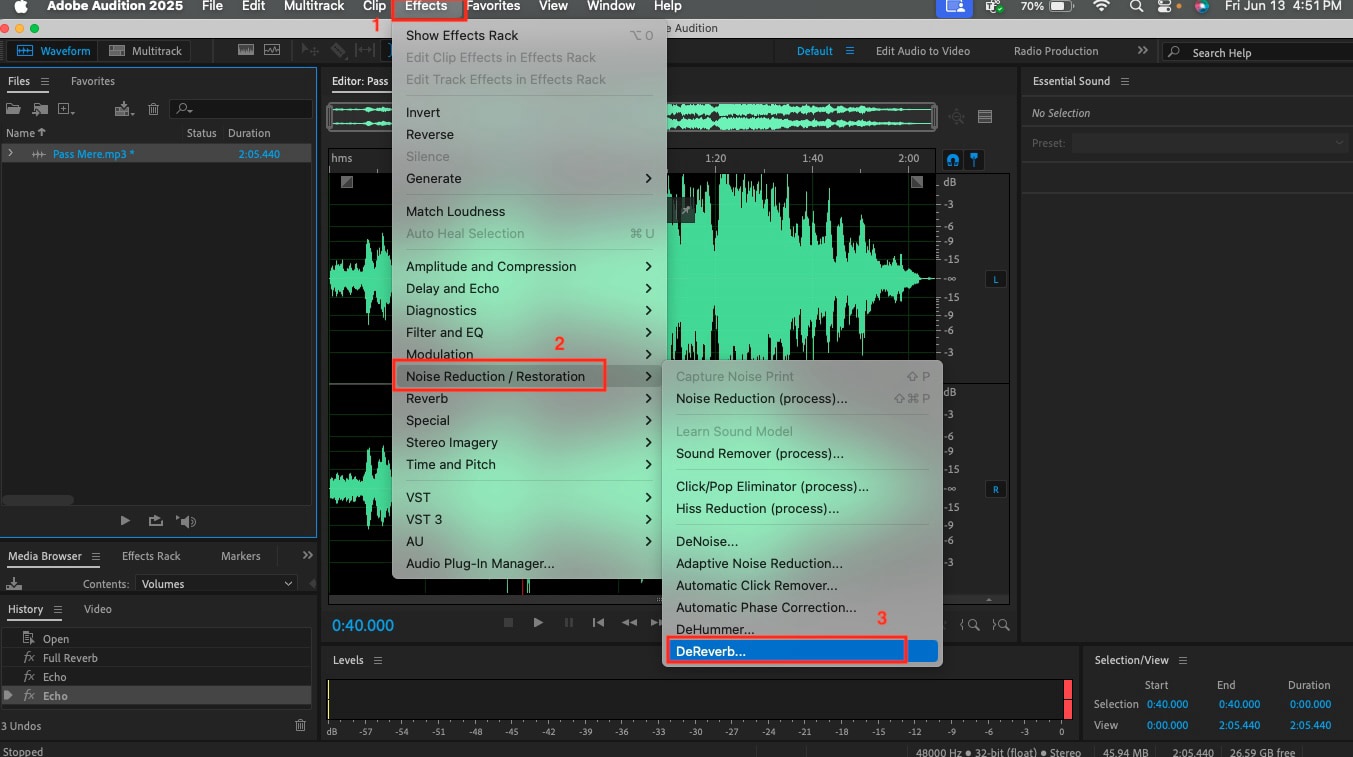
Task: Click Play button in editor transport
Action: 538,622
